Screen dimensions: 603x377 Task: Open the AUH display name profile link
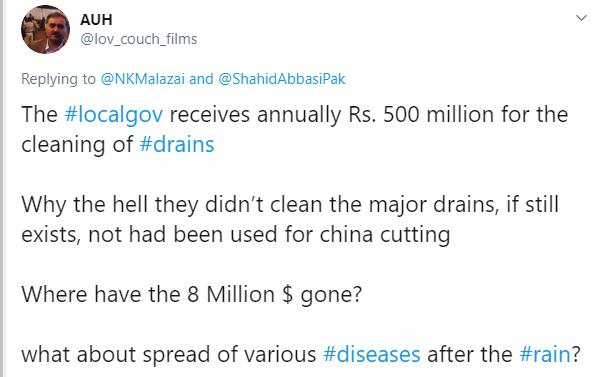(96, 20)
